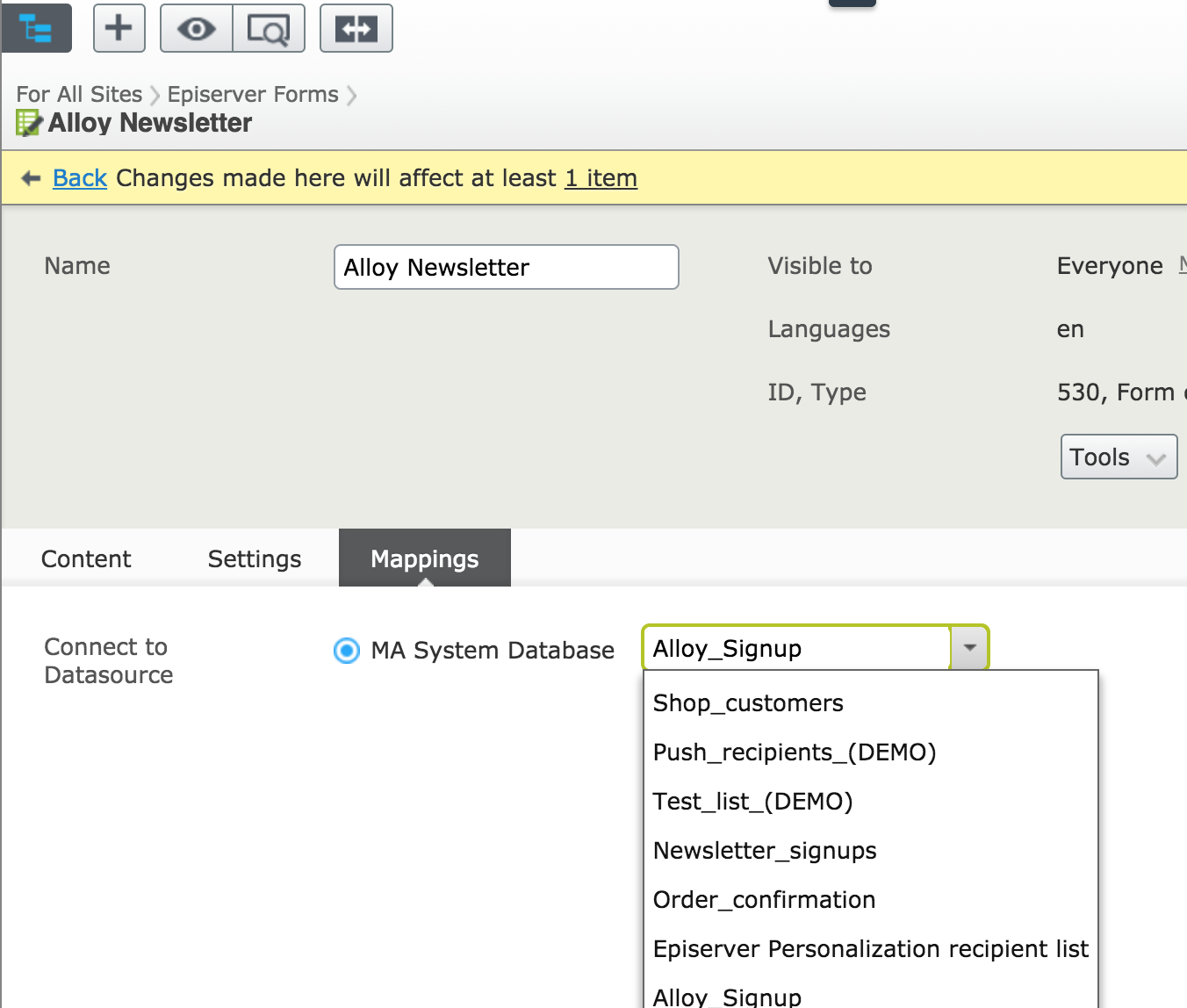Open the '1 item' affected link
The height and width of the screenshot is (1008, 1187).
pos(601,178)
